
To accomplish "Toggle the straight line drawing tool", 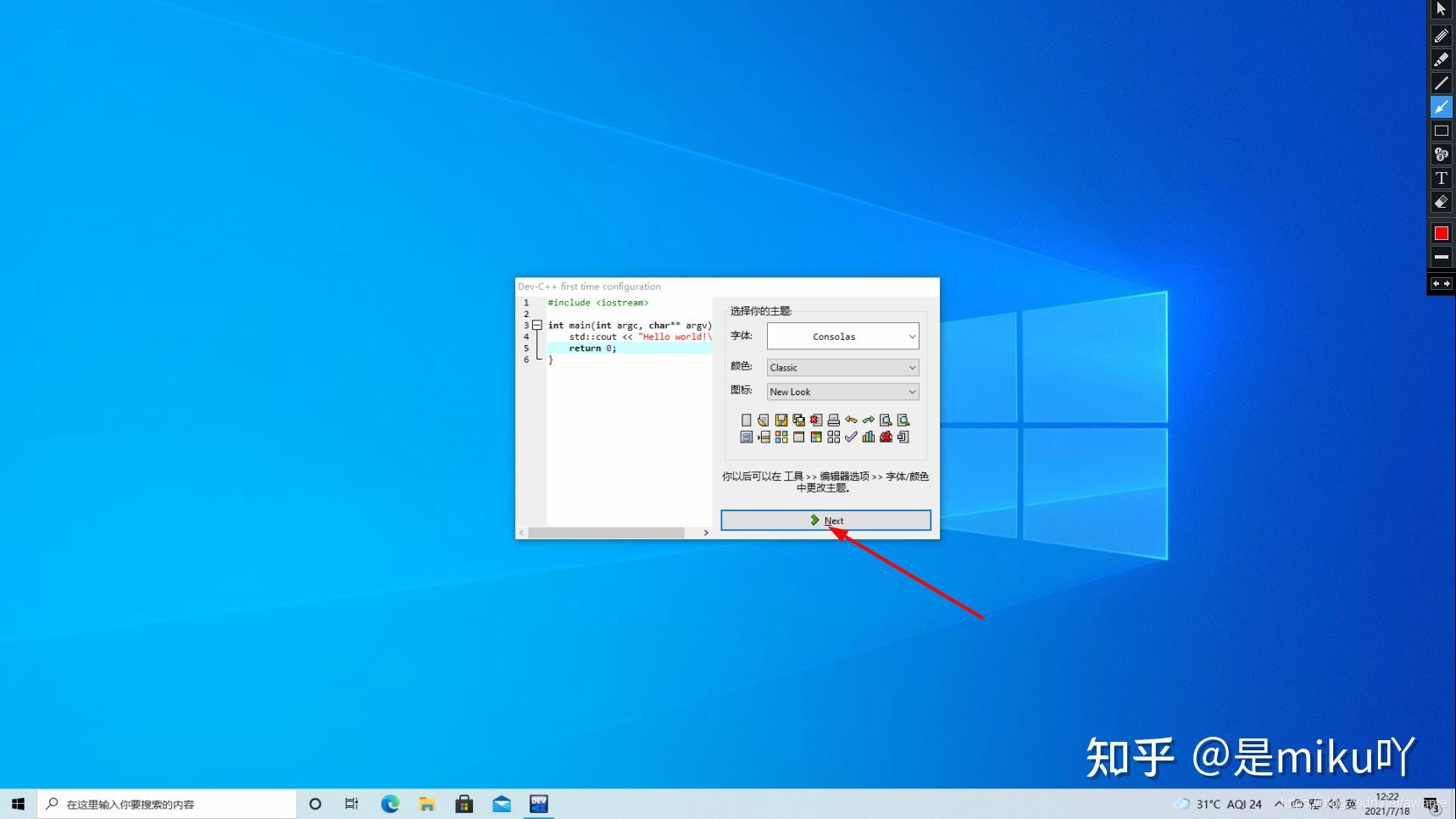I will [1442, 83].
